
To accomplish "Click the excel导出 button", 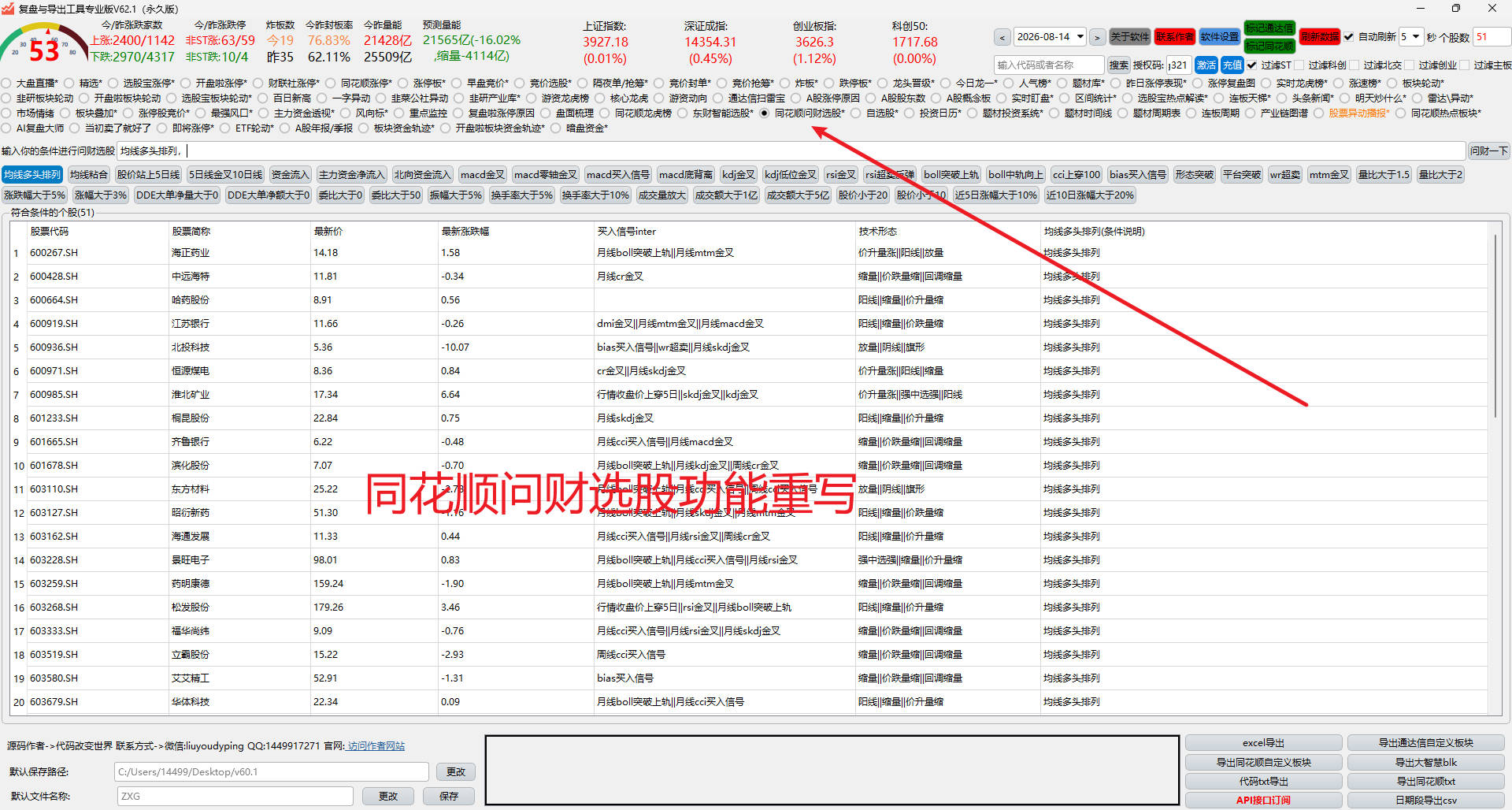I will pyautogui.click(x=1263, y=743).
